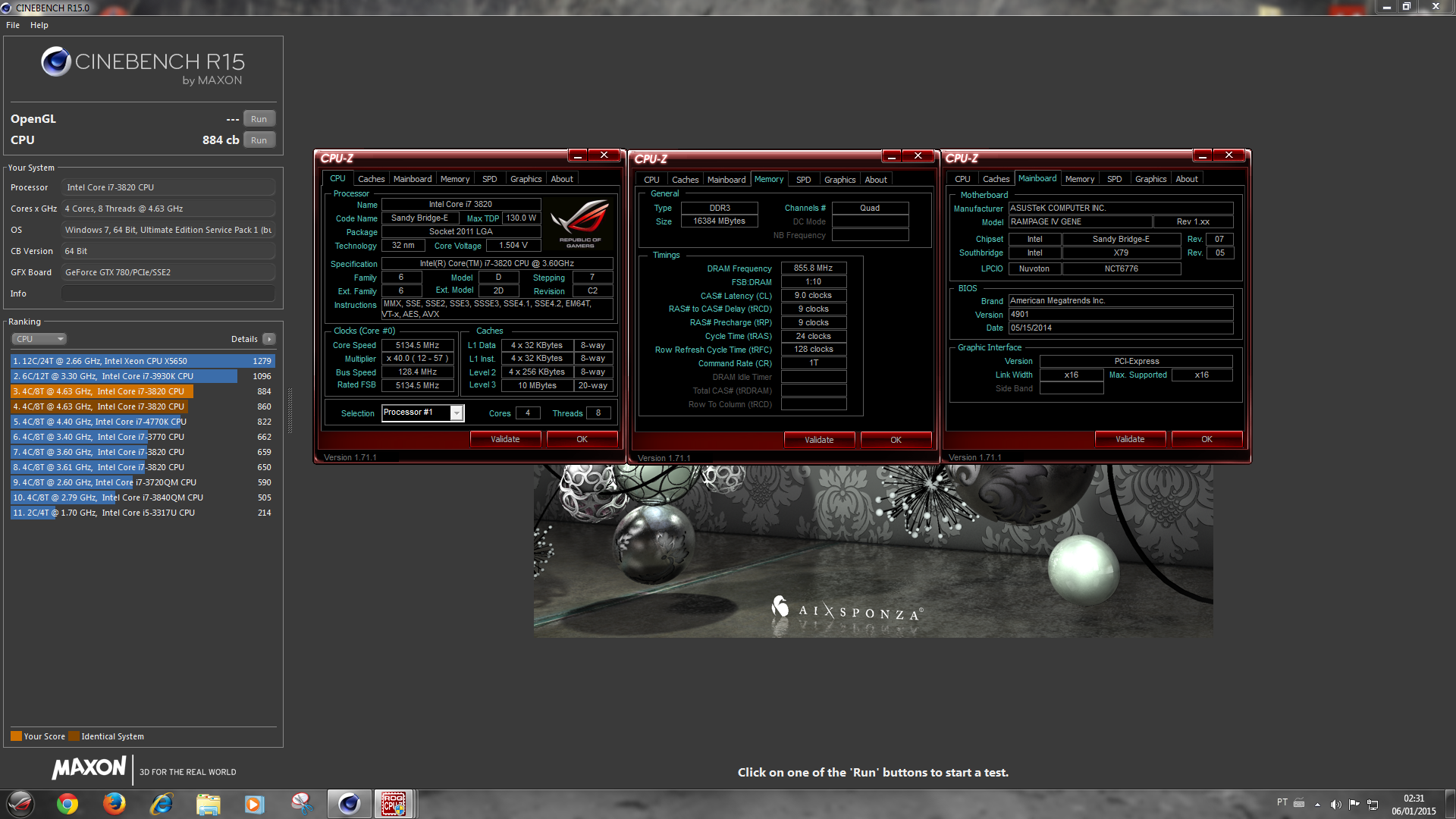Open CPU tab in Memory CPU-Z window
Screen dimensions: 1456x819
[651, 180]
